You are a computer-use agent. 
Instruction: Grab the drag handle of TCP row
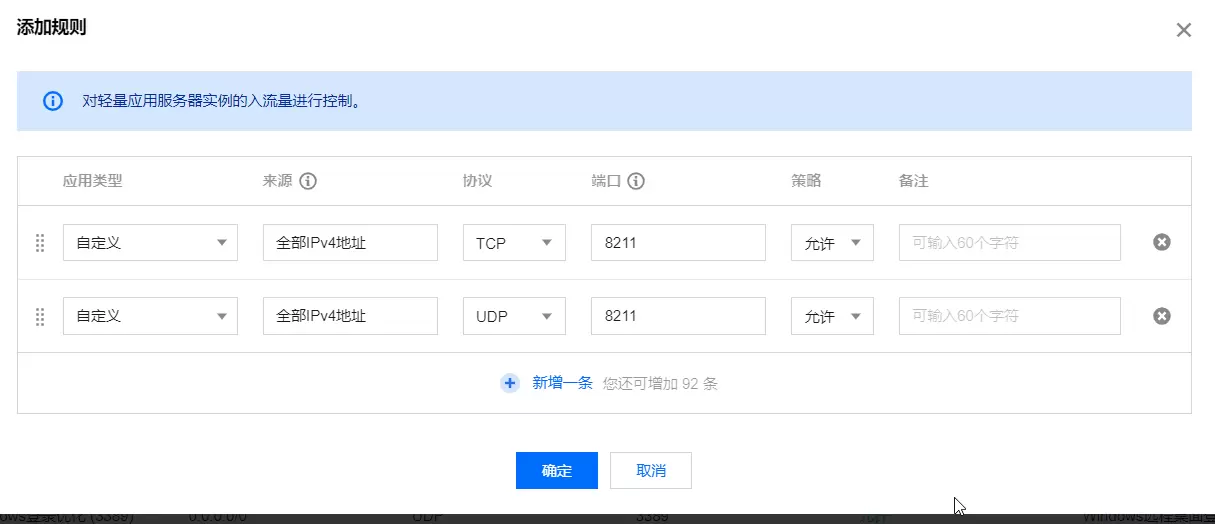point(41,243)
